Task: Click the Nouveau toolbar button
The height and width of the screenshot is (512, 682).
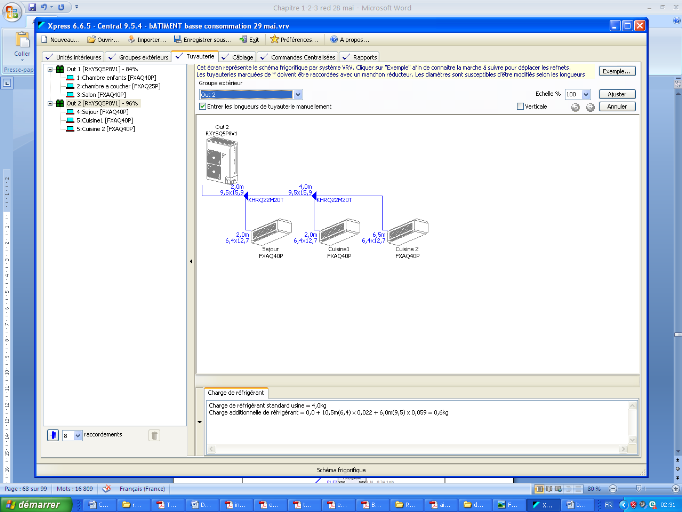Action: coord(63,39)
